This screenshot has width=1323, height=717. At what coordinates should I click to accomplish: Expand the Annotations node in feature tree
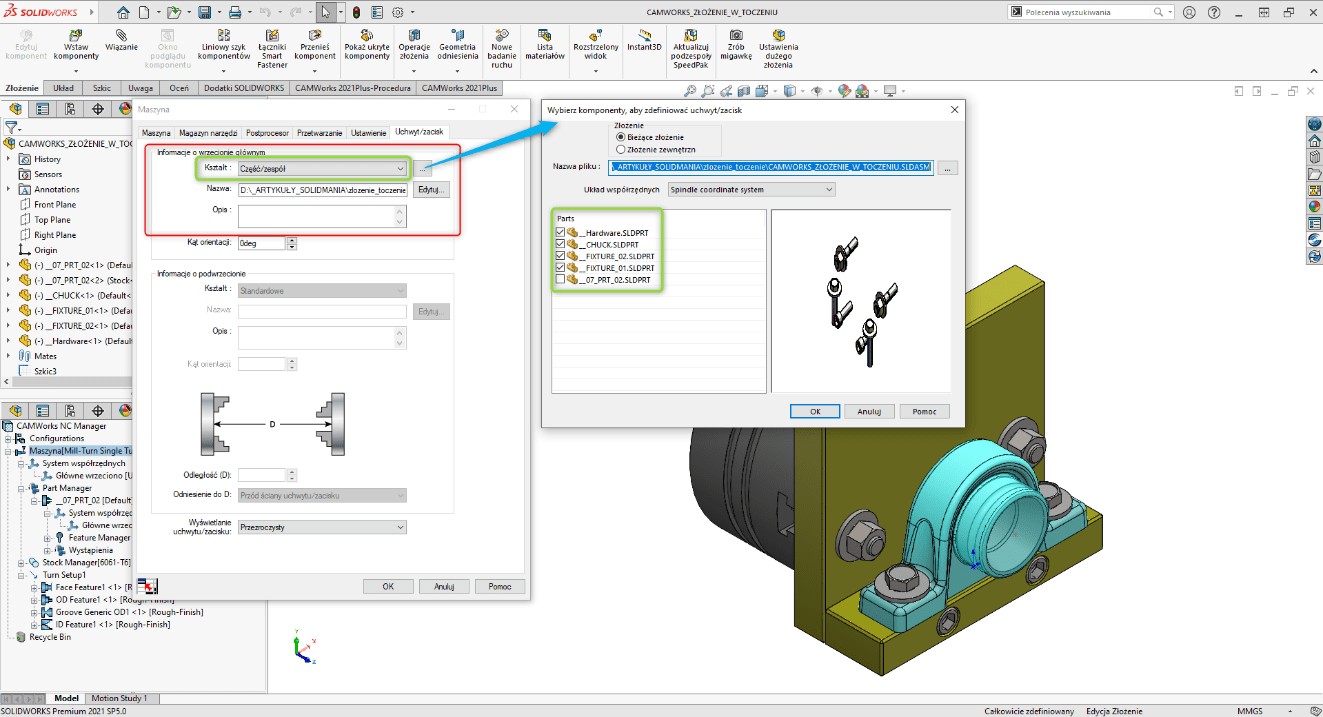click(x=9, y=189)
